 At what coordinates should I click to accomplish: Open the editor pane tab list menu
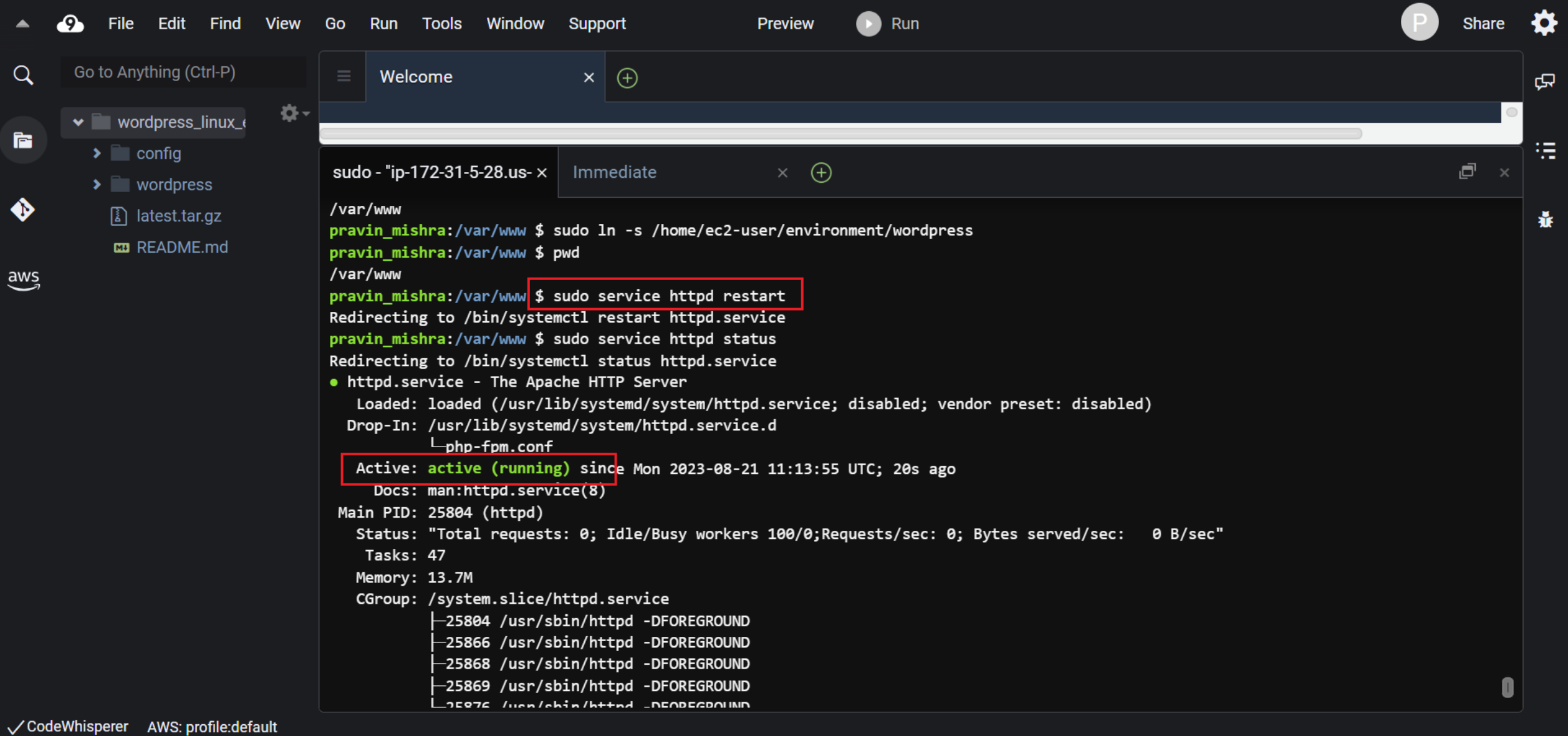click(x=344, y=76)
